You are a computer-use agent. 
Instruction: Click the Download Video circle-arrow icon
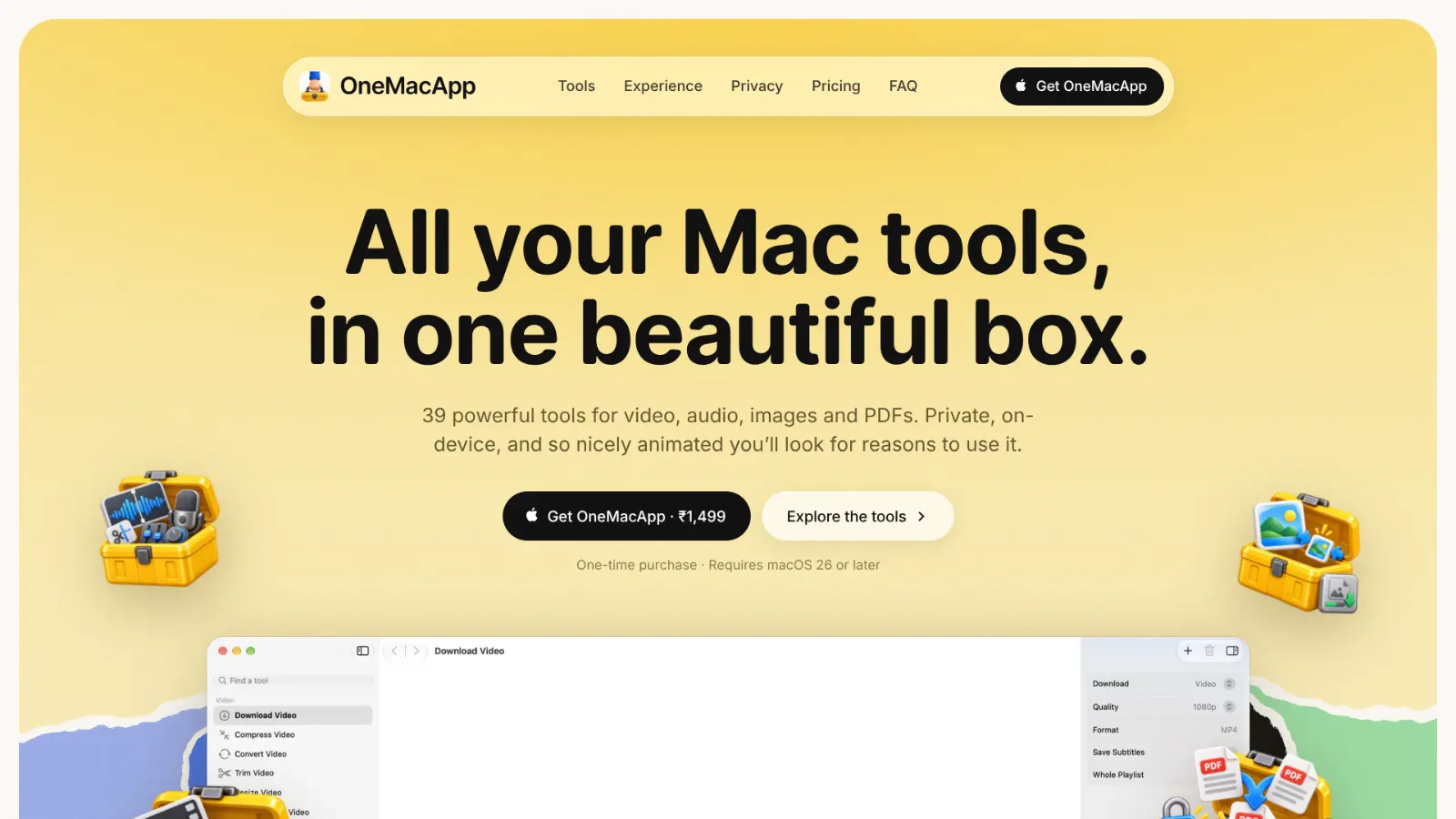(224, 715)
